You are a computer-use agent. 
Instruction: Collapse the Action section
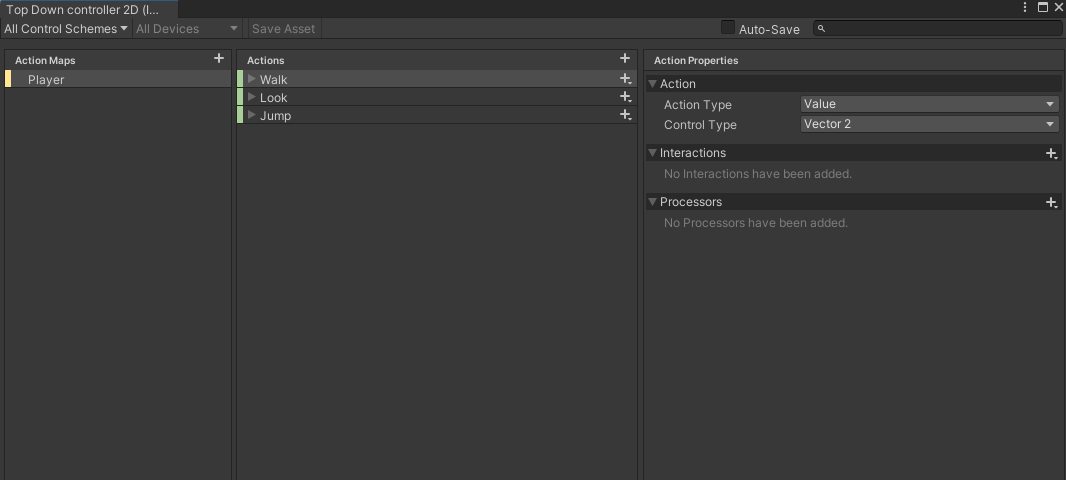(x=653, y=84)
